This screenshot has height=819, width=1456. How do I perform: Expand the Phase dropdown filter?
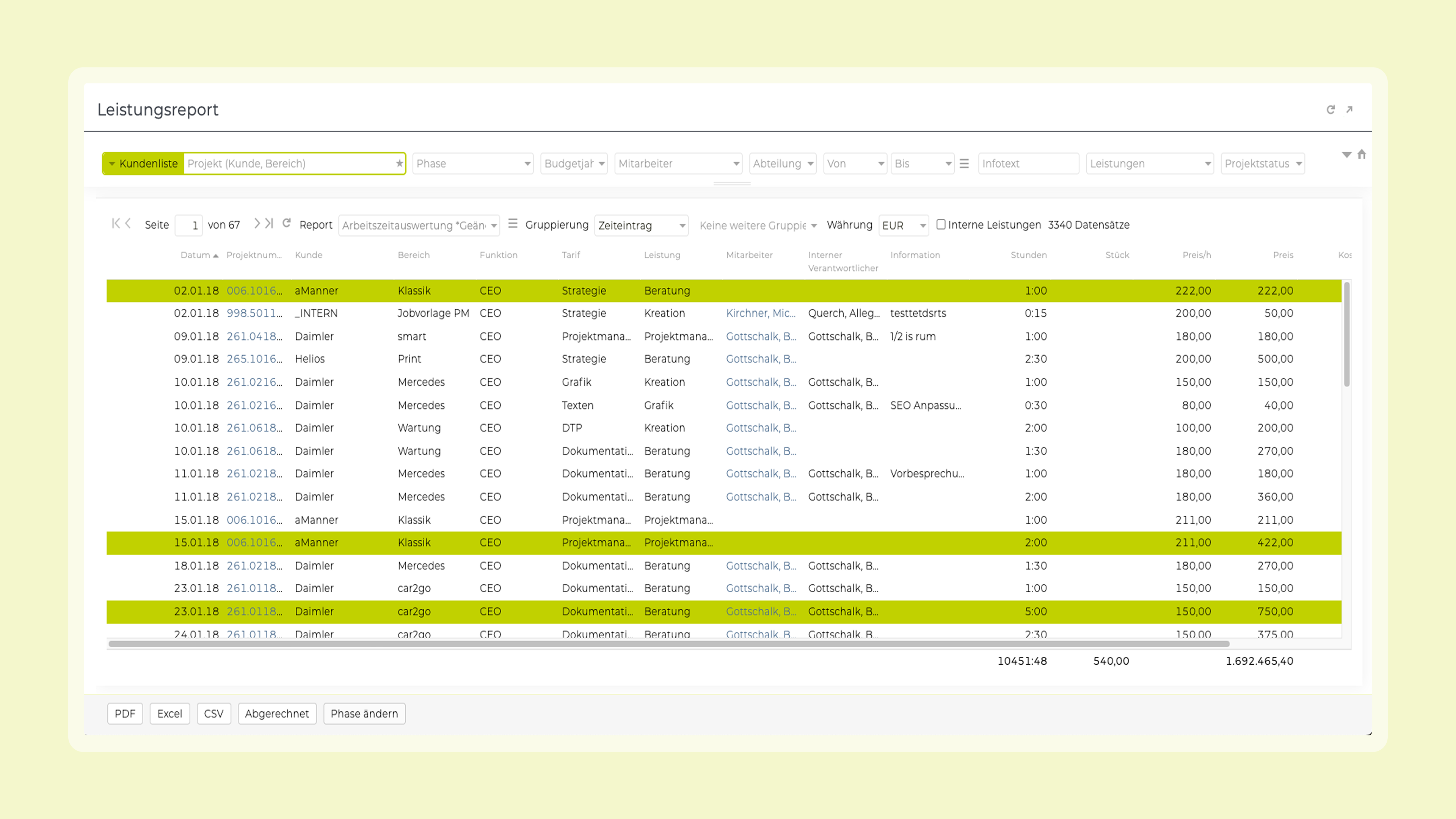pyautogui.click(x=472, y=164)
